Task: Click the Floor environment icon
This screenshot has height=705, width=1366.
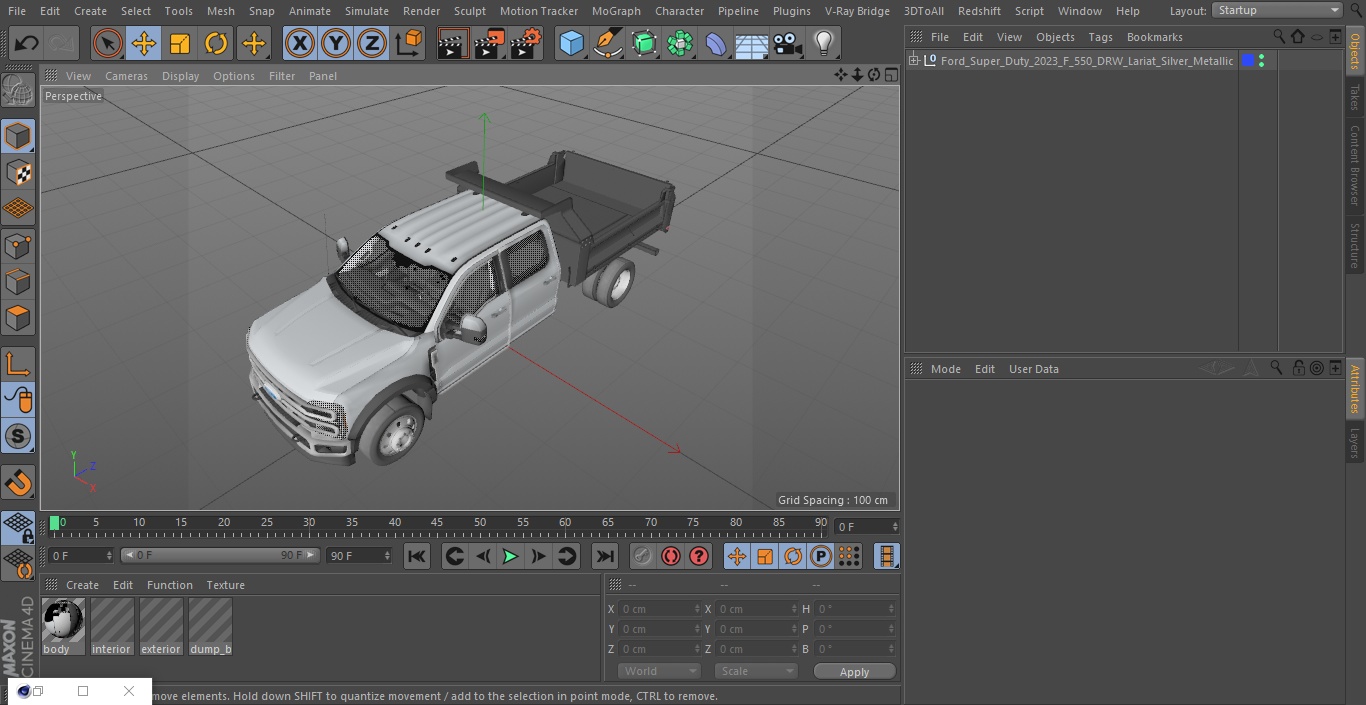Action: tap(752, 44)
